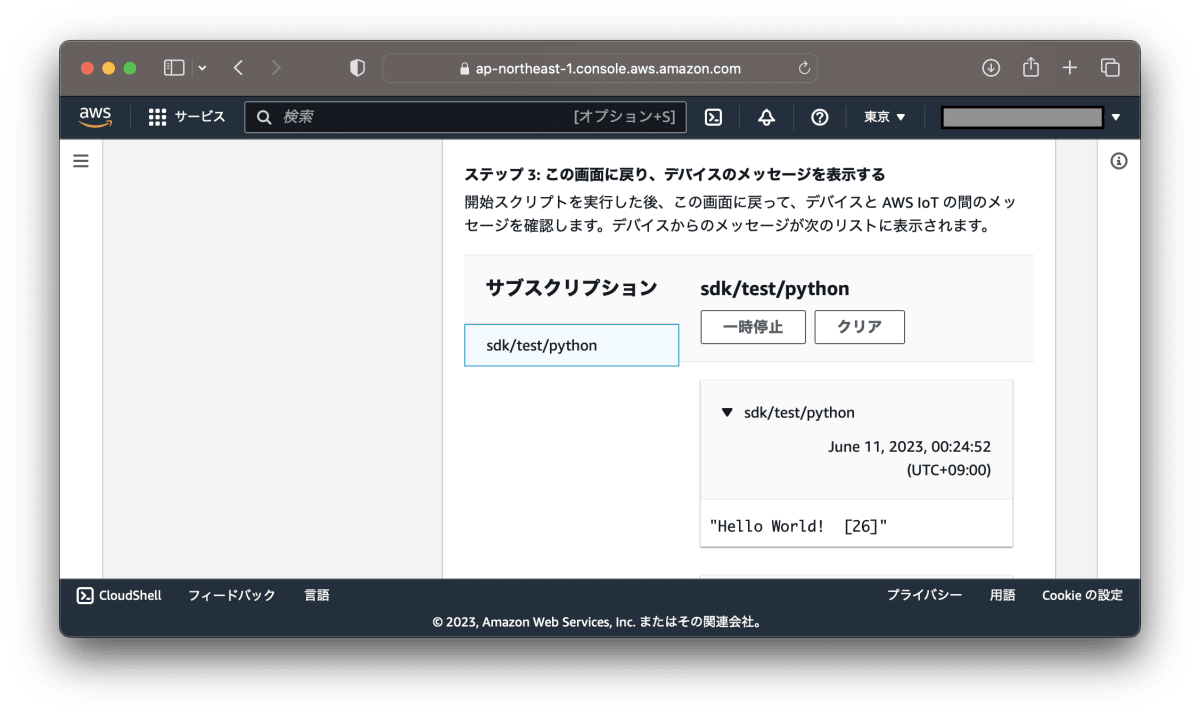Open the 用語 link

[x=1002, y=595]
